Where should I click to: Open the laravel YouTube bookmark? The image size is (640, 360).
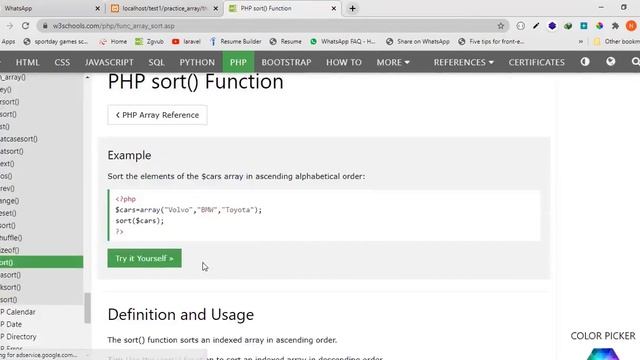(x=186, y=42)
